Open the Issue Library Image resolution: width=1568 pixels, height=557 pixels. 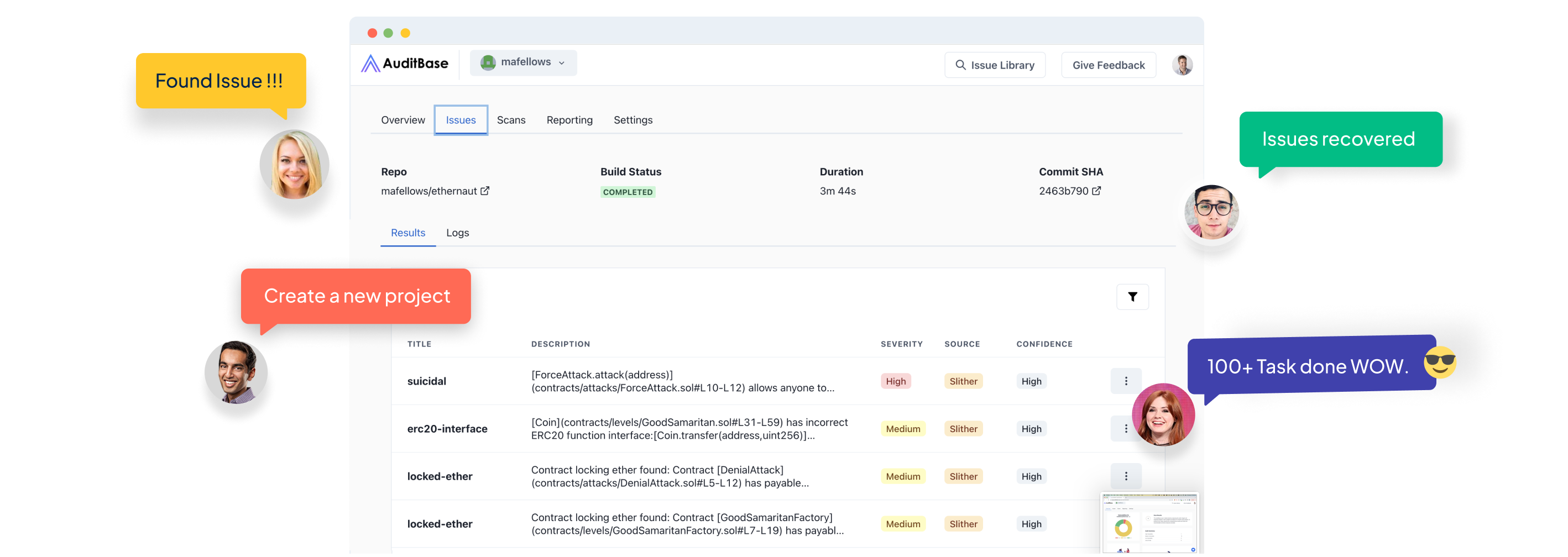(x=995, y=65)
